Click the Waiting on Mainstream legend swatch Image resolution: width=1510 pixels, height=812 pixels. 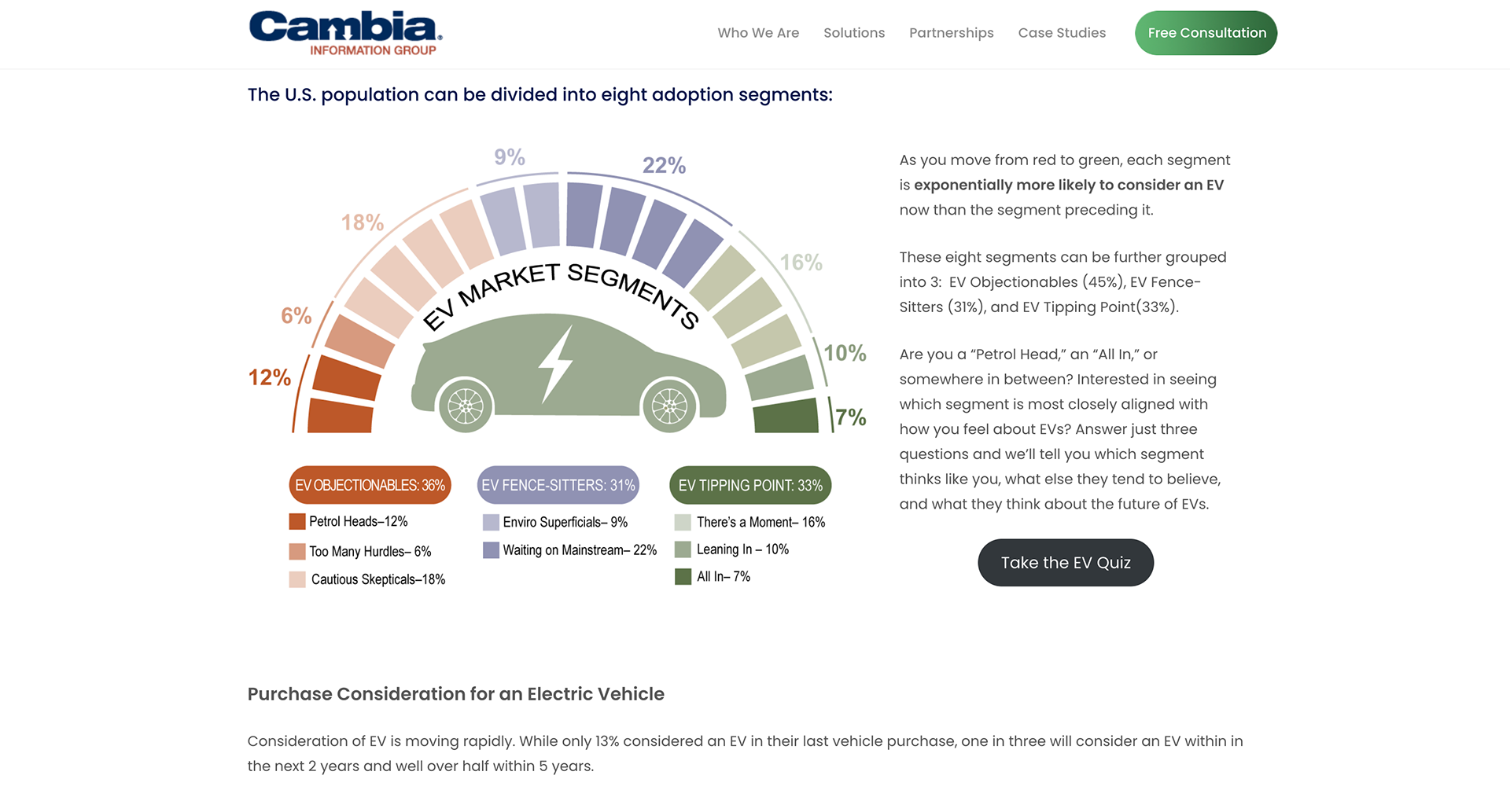[x=491, y=550]
